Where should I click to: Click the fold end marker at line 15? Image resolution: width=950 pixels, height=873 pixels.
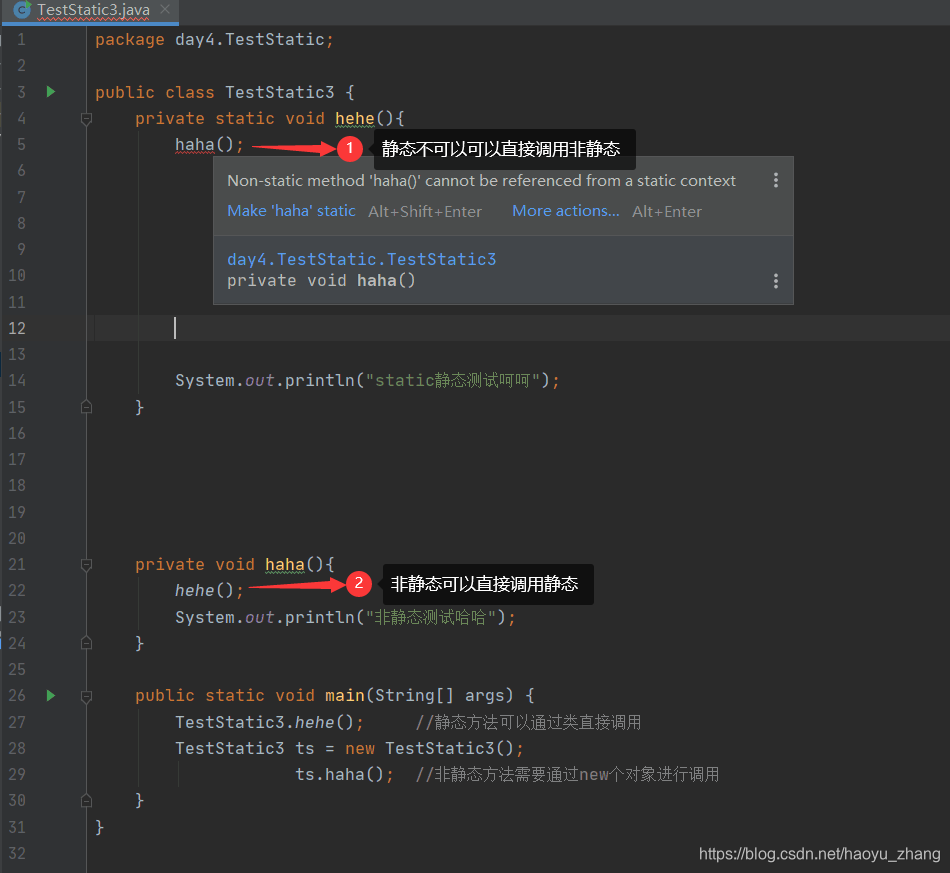87,407
